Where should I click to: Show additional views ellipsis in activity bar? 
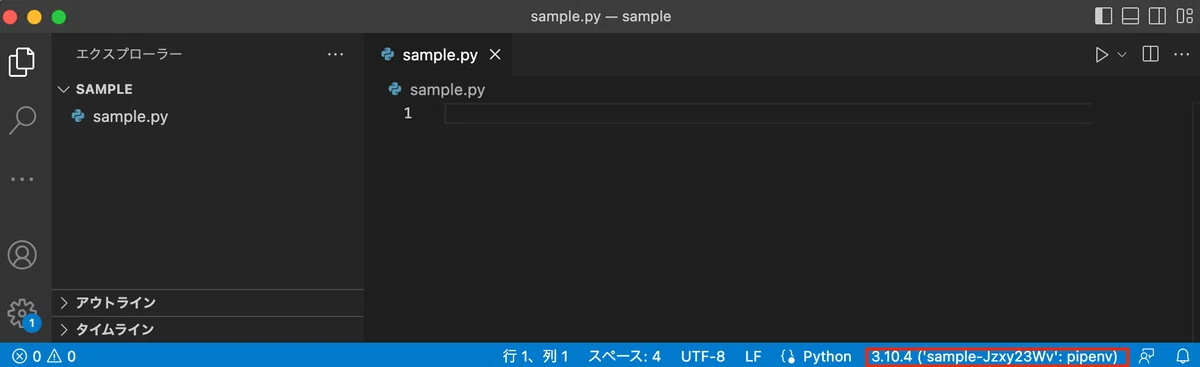coord(22,179)
